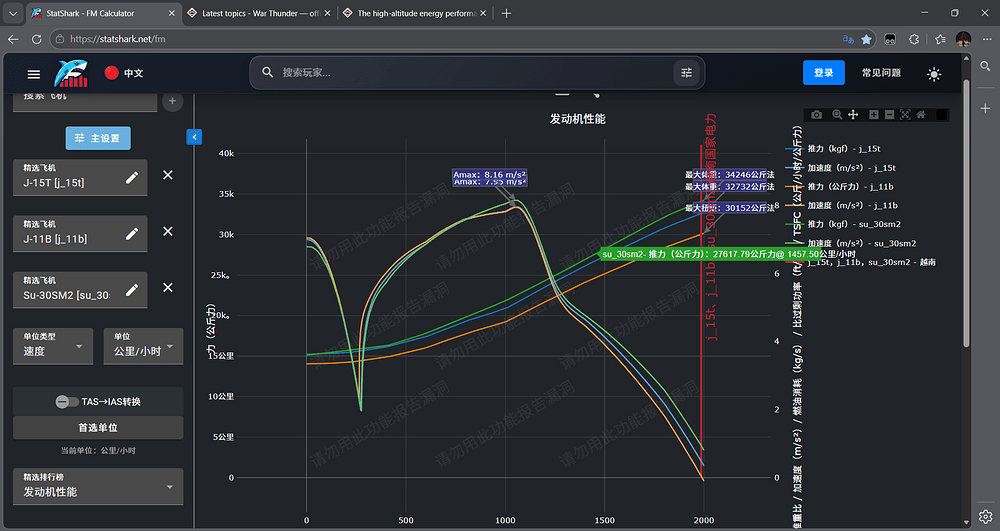The width and height of the screenshot is (1000, 531).
Task: Expand the 精选排行榜 engine performance dropdown
Action: 97,486
